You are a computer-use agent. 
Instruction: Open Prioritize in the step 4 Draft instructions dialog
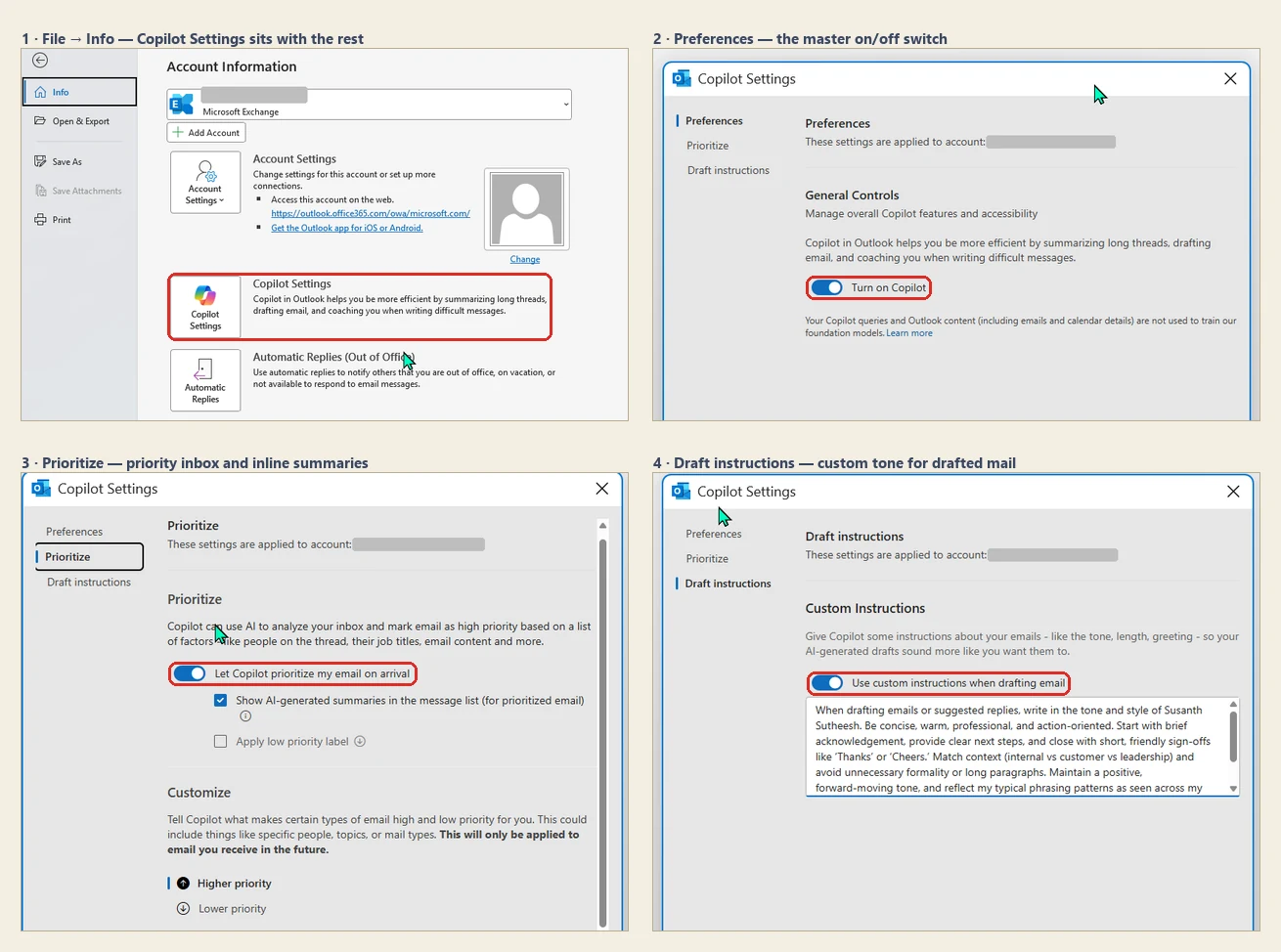(707, 559)
